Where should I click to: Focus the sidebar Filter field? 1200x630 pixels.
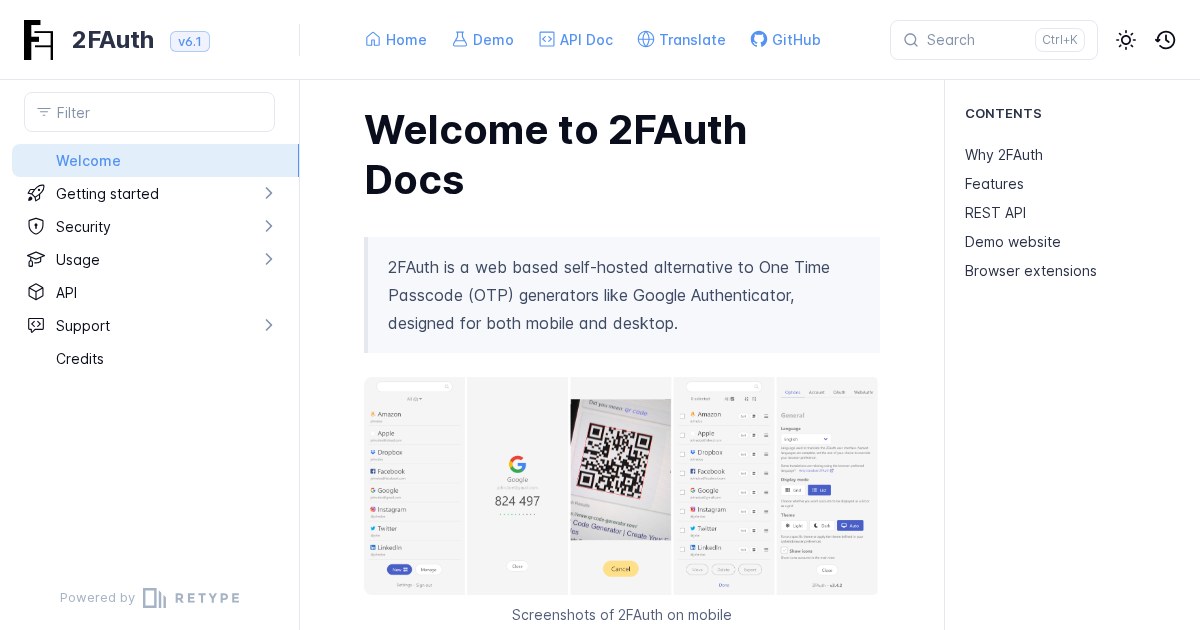pos(149,112)
